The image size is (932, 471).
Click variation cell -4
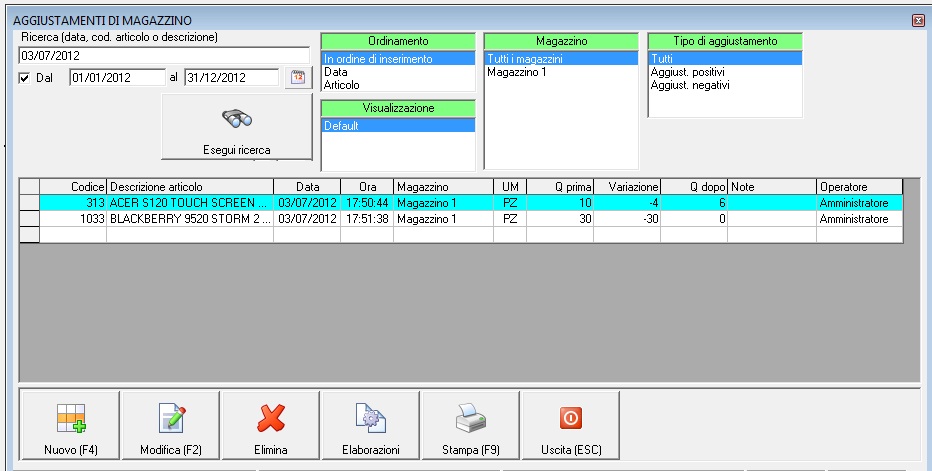[x=627, y=203]
